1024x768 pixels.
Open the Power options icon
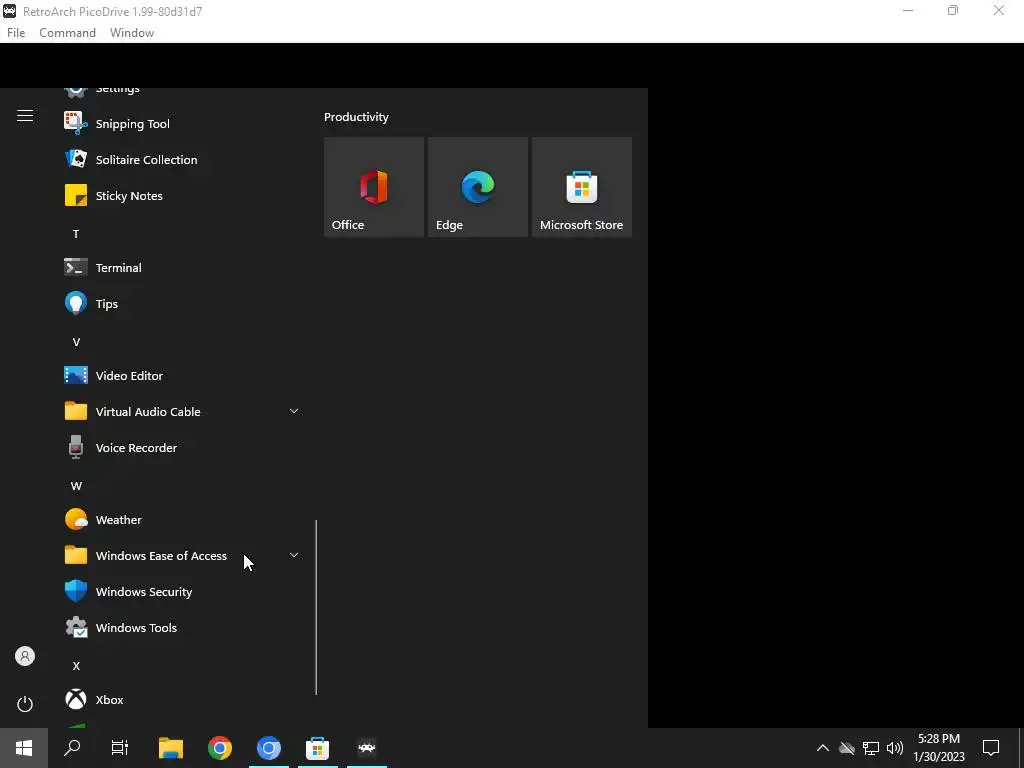[x=25, y=704]
